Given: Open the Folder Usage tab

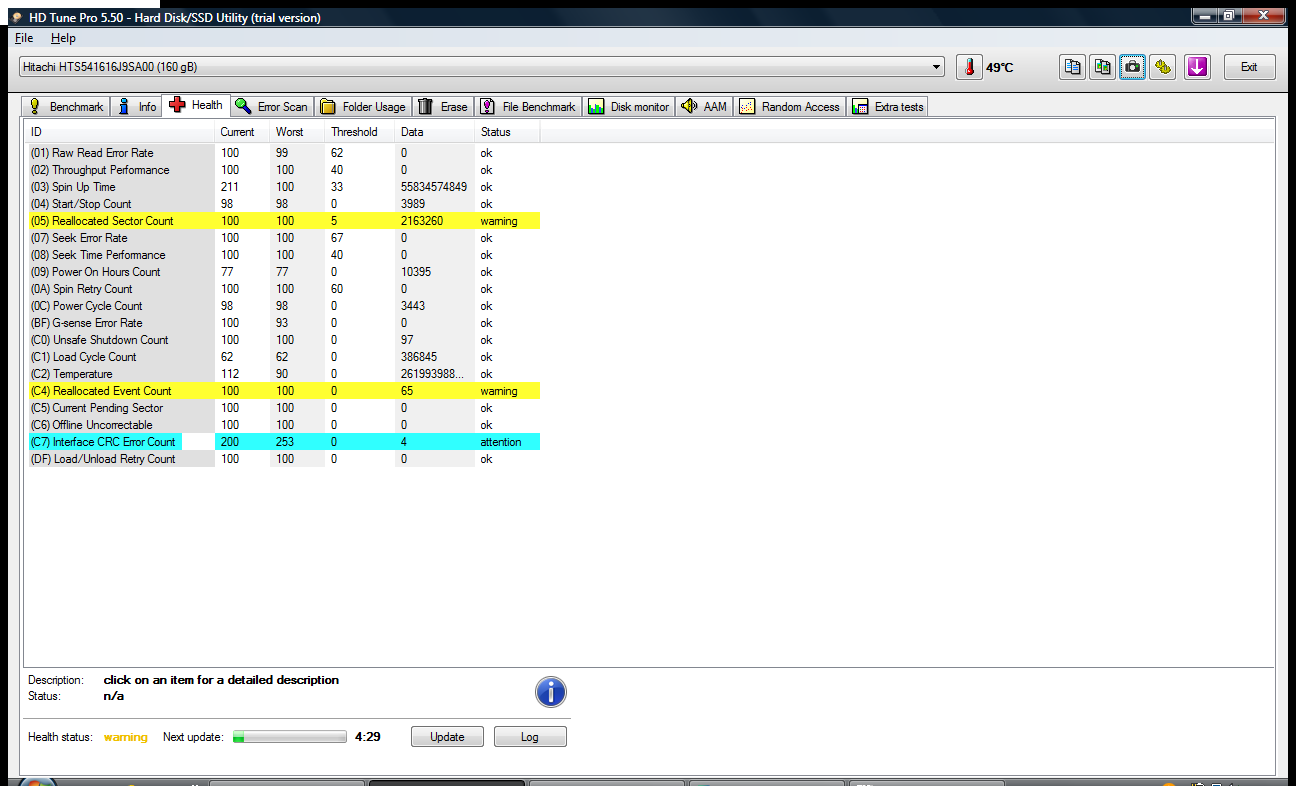Looking at the screenshot, I should pos(363,106).
